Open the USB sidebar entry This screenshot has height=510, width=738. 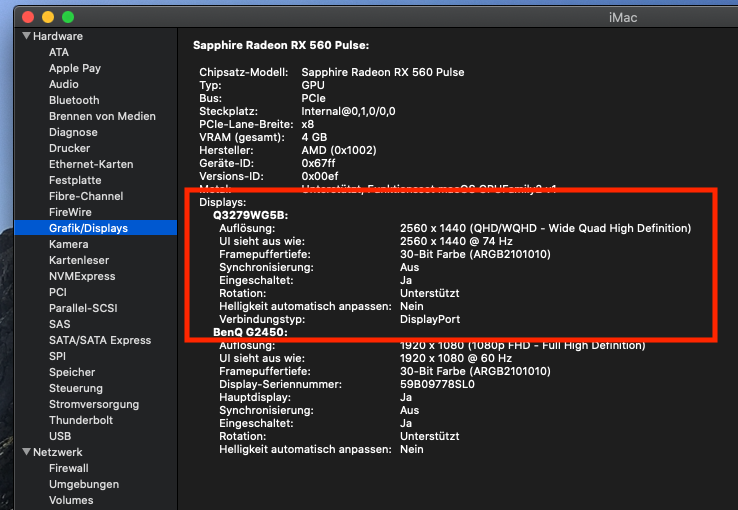pos(60,436)
